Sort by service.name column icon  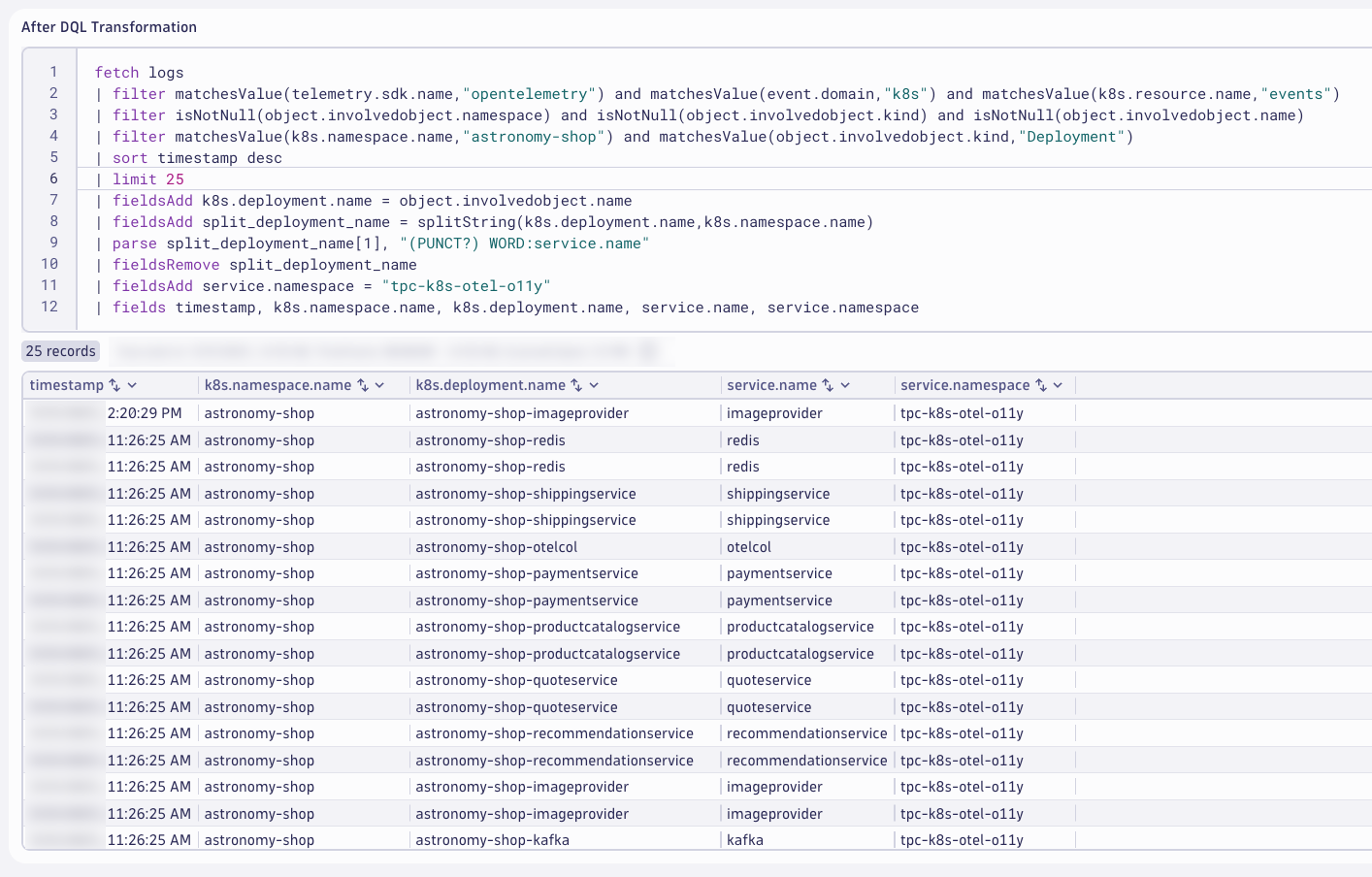(x=828, y=385)
